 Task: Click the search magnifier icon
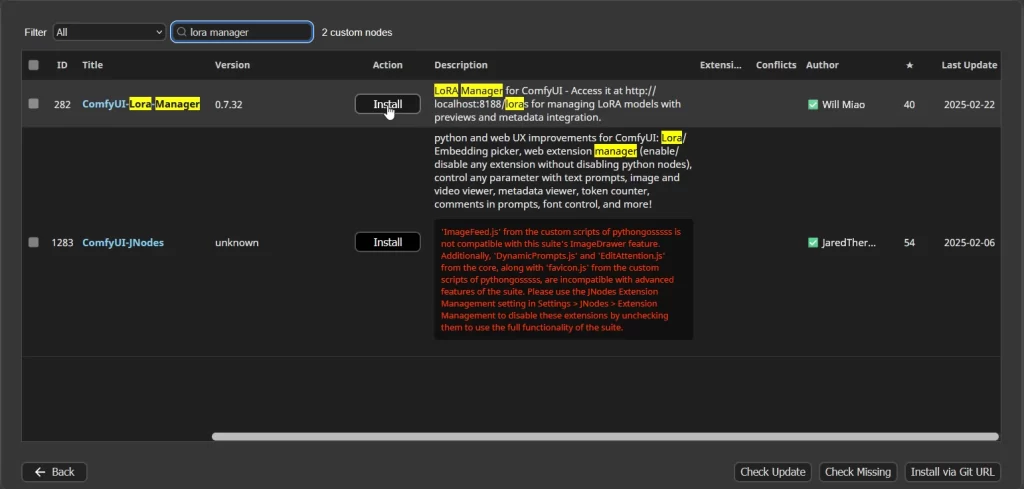click(181, 32)
